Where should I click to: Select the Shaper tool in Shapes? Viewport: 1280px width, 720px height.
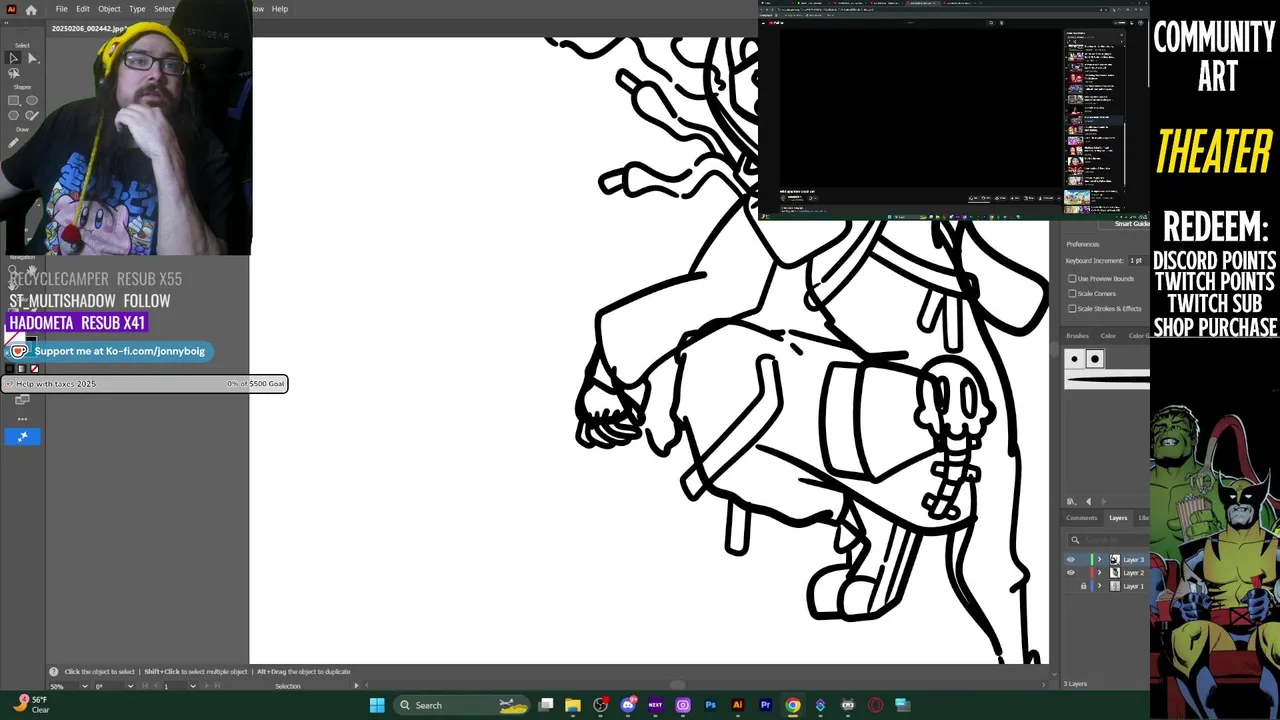[x=32, y=115]
